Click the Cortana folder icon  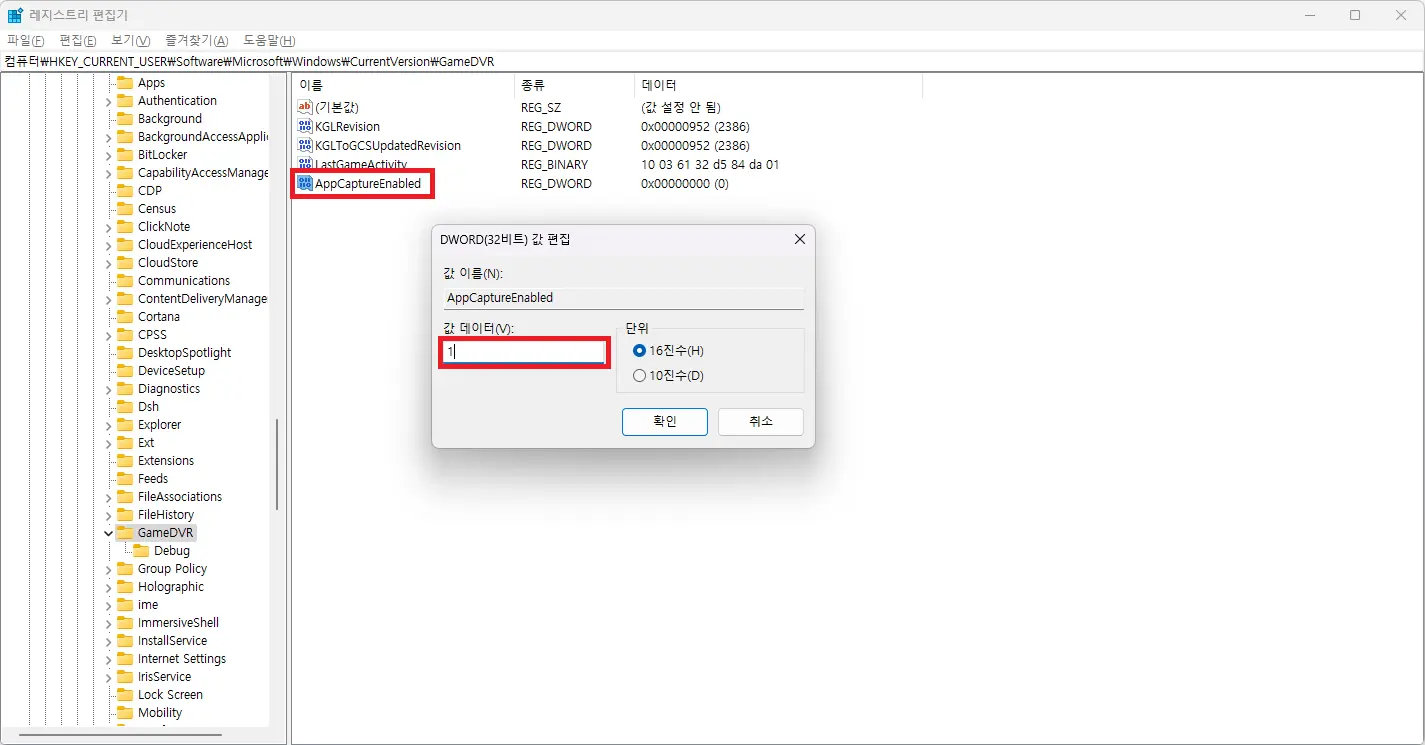[125, 317]
